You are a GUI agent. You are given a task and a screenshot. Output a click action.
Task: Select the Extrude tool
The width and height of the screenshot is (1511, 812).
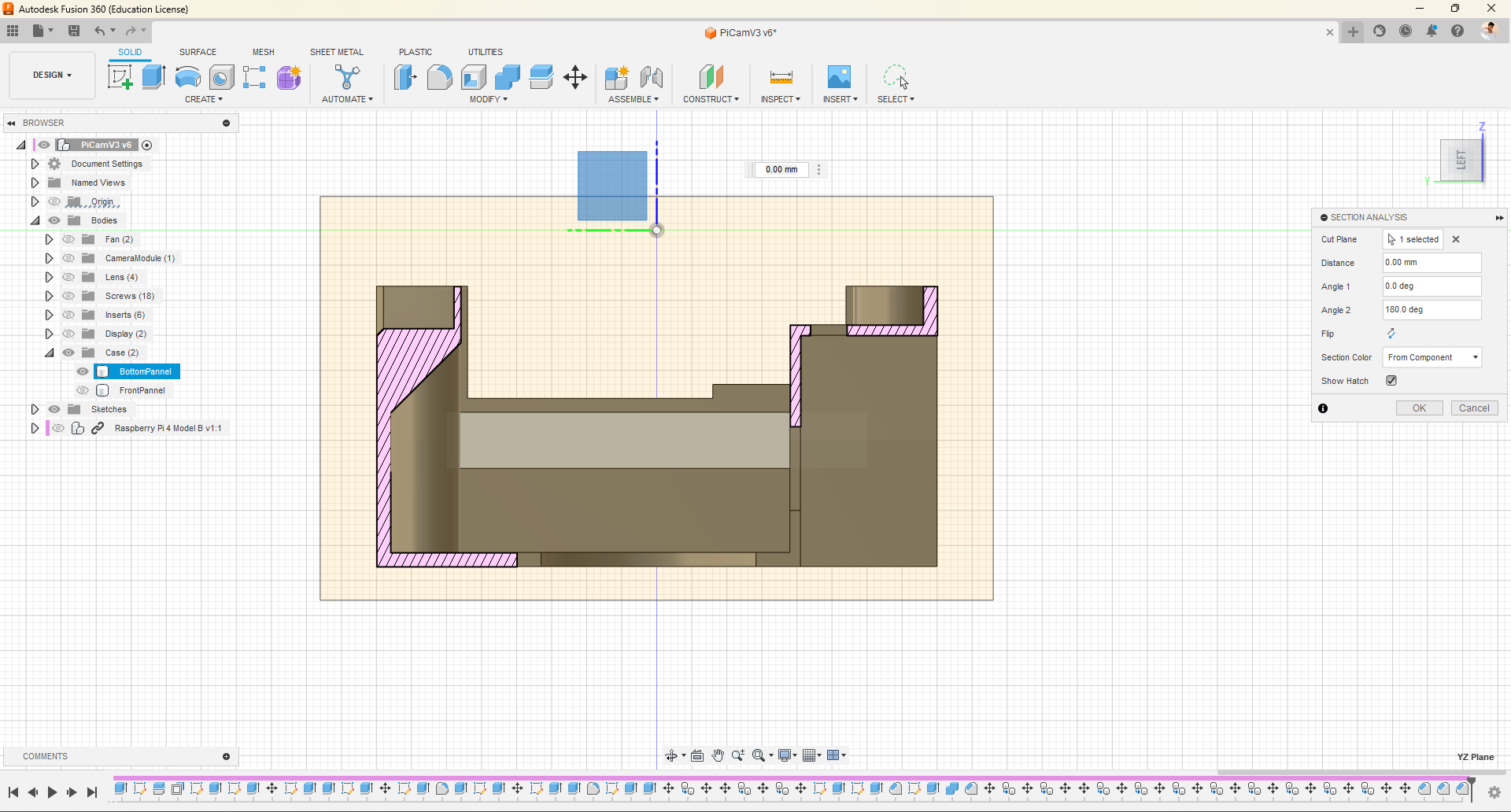(x=153, y=77)
